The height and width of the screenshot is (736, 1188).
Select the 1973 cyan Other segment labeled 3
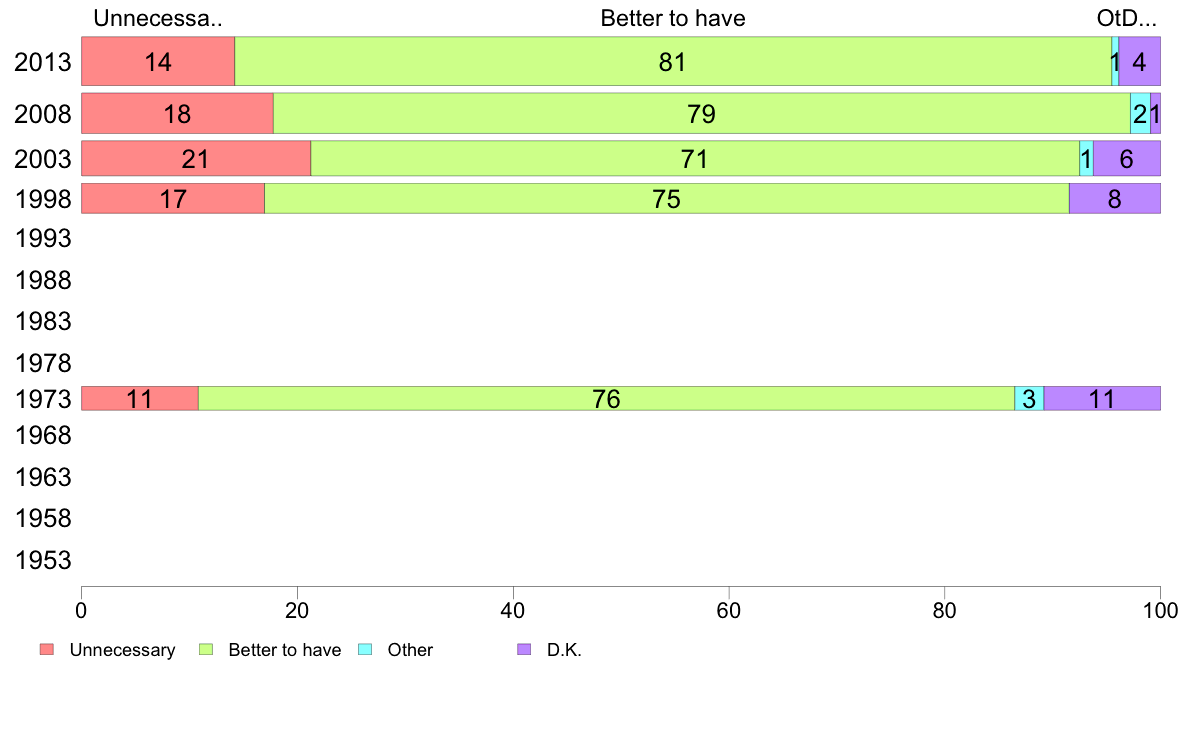[1029, 399]
